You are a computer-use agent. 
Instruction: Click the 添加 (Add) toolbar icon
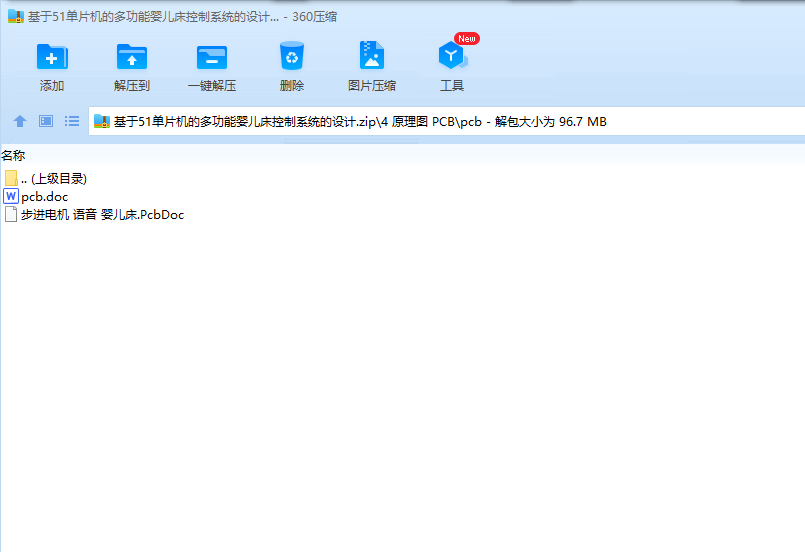pyautogui.click(x=52, y=56)
